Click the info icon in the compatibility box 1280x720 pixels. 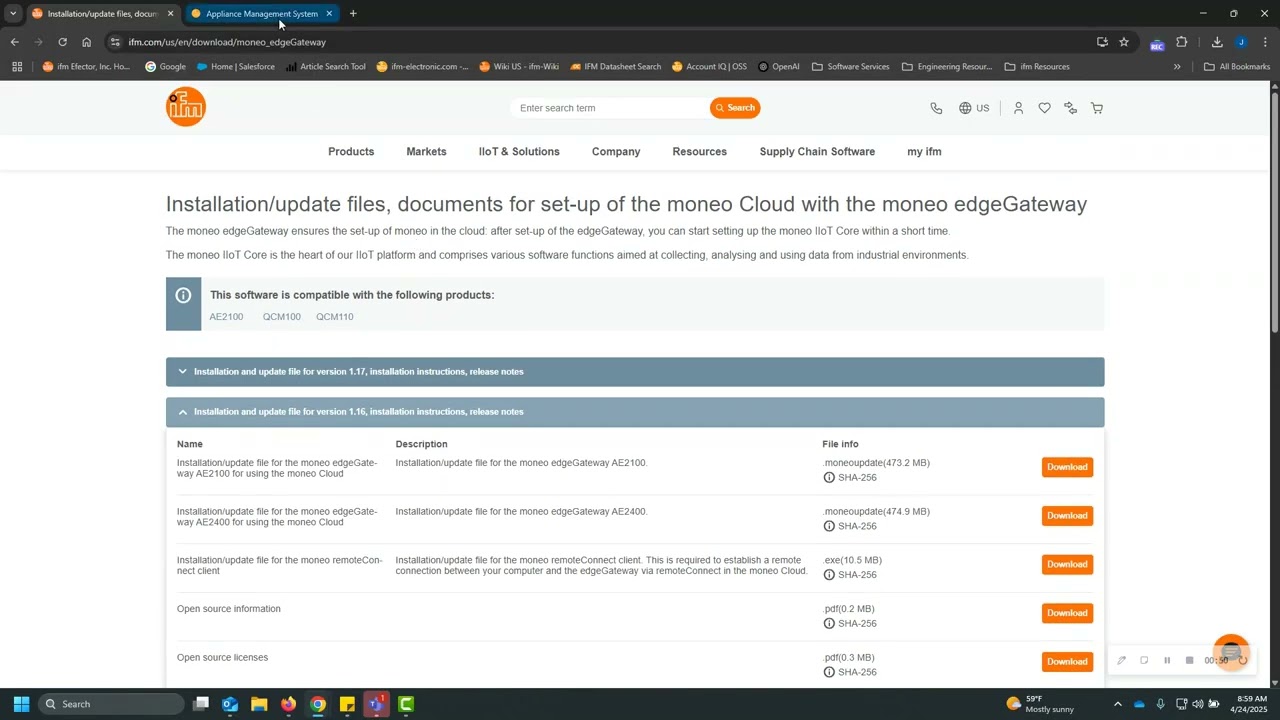pos(183,295)
